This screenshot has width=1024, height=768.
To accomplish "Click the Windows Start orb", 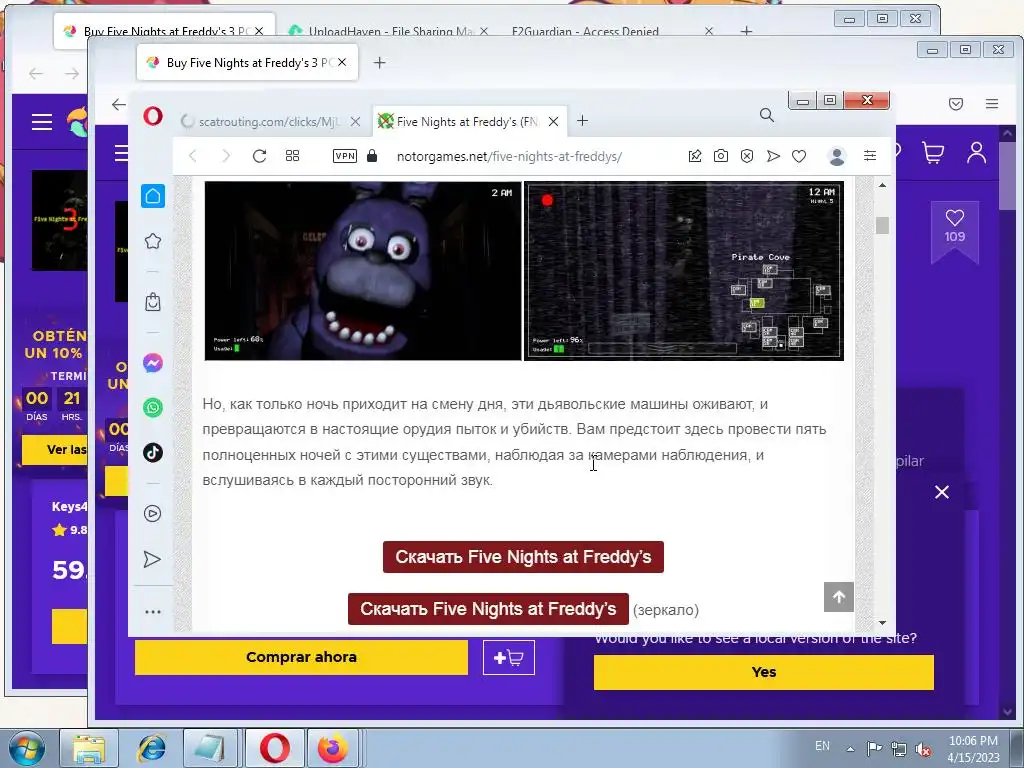I will coord(26,748).
